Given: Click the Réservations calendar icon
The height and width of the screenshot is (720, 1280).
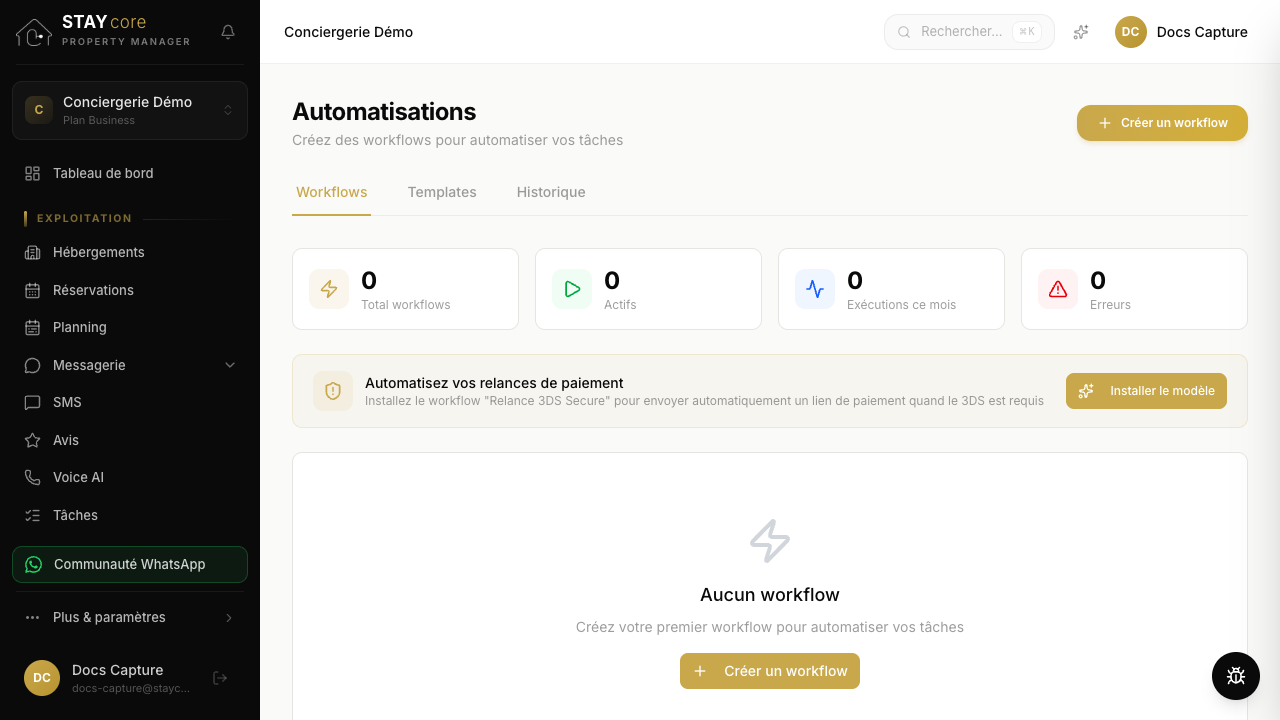Looking at the screenshot, I should [x=33, y=290].
